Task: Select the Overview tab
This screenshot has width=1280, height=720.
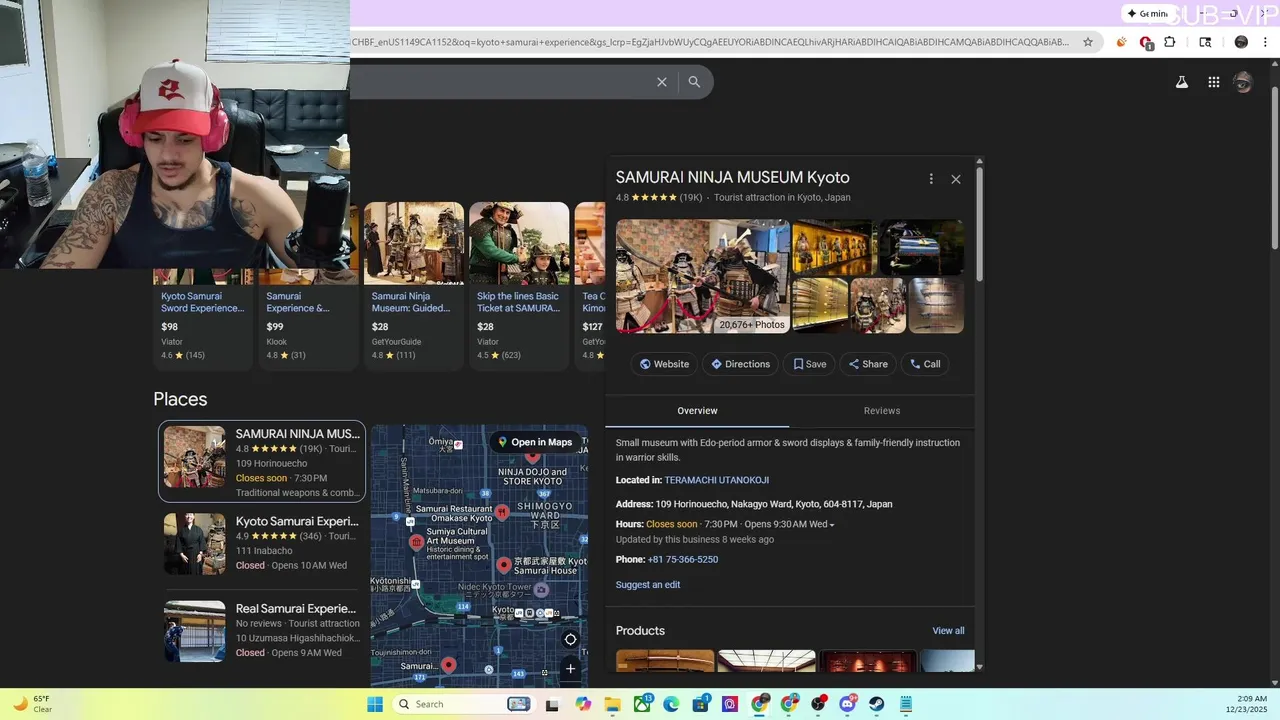Action: (697, 411)
